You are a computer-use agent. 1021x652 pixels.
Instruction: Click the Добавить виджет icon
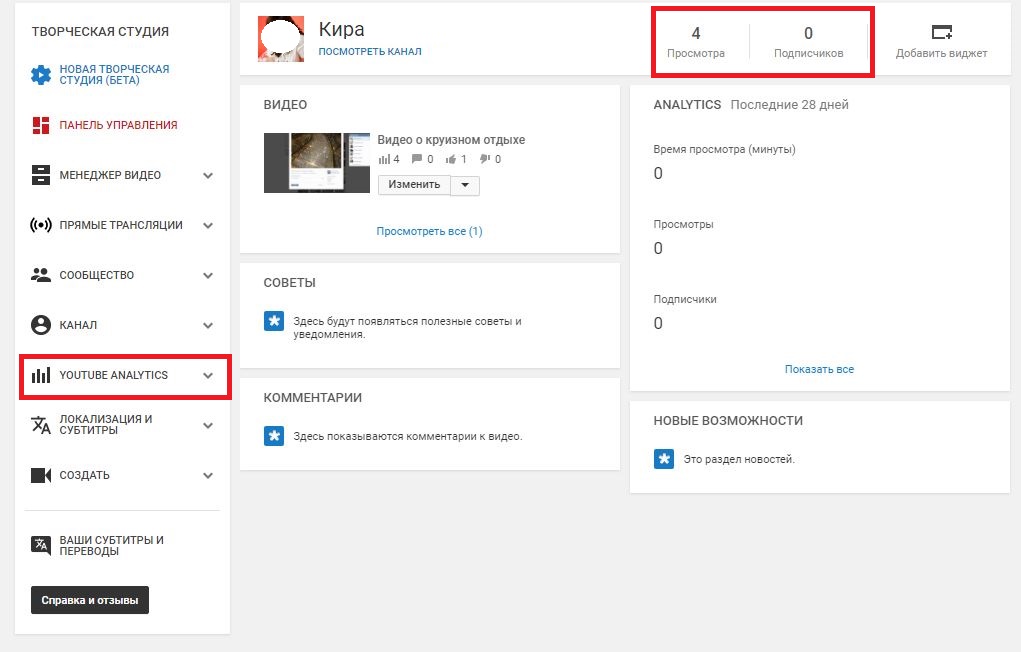941,32
